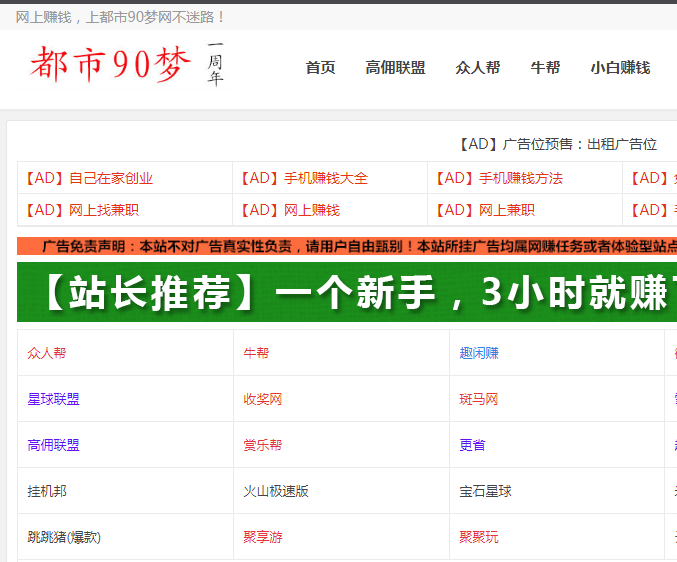Click the orange 广告免责声明 notice bar
This screenshot has width=677, height=562.
tap(347, 246)
